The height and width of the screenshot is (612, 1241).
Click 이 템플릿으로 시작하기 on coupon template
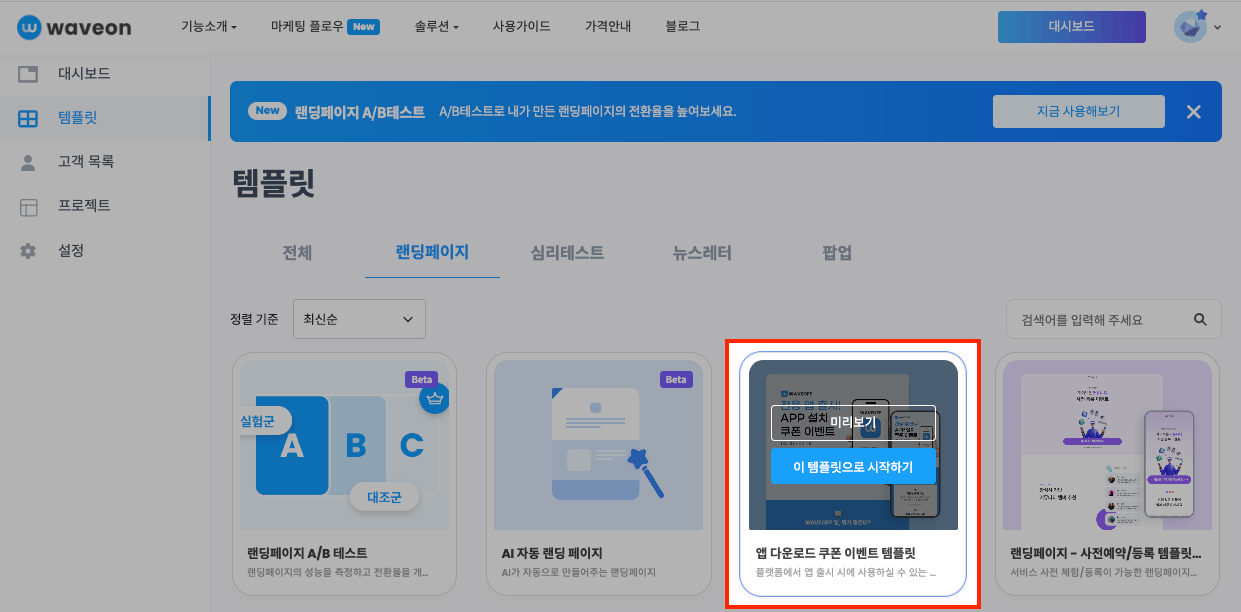pyautogui.click(x=851, y=469)
